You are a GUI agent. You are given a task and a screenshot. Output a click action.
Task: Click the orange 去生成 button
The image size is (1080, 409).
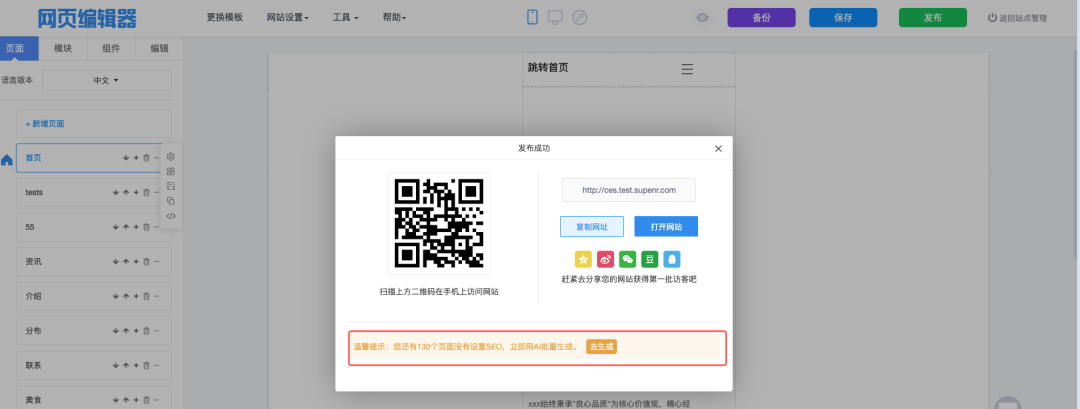601,347
